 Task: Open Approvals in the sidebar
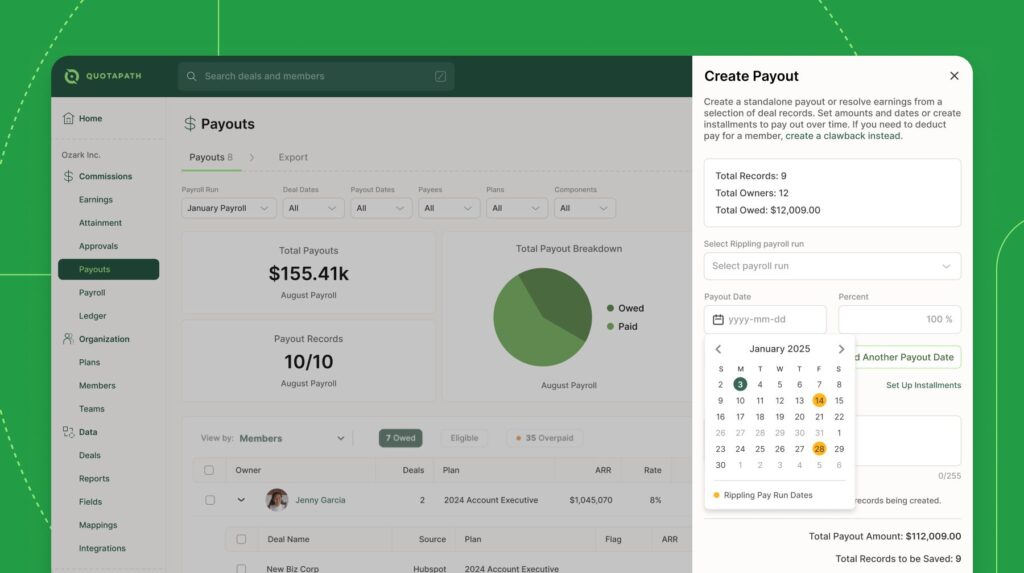point(98,246)
